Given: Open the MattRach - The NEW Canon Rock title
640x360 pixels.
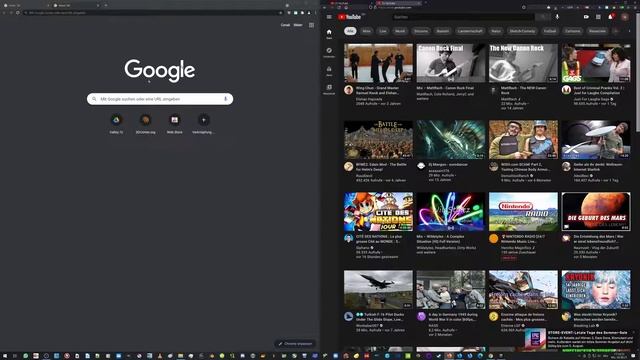Looking at the screenshot, I should tap(524, 90).
